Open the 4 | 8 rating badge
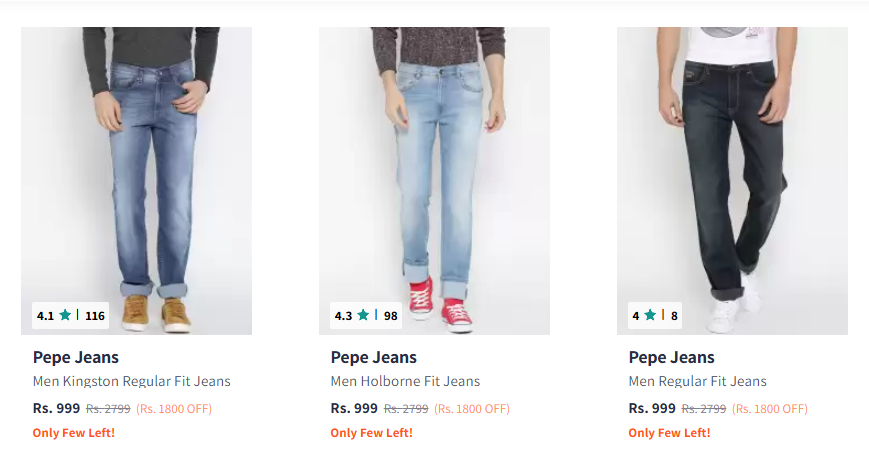This screenshot has width=869, height=461. 655,316
